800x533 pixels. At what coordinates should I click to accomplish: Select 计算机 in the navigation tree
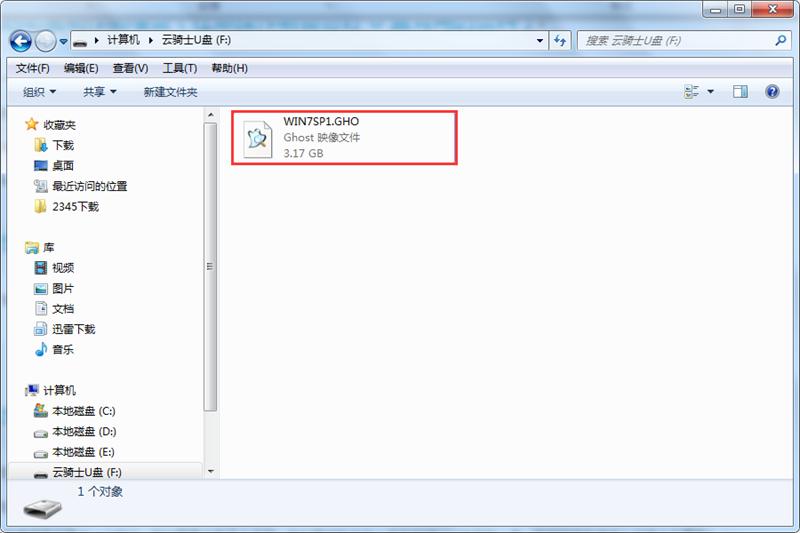click(60, 390)
